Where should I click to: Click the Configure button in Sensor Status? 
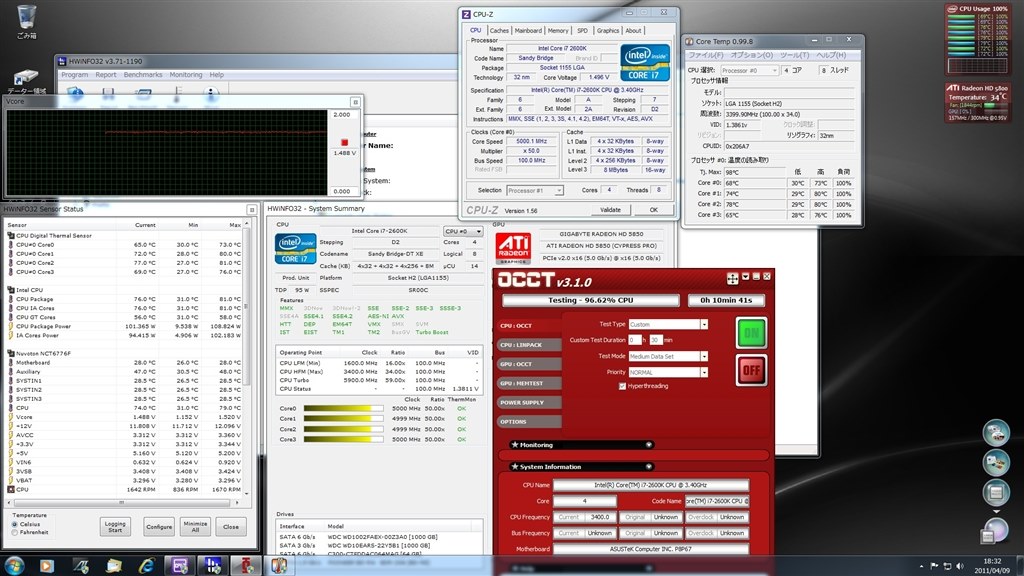click(x=159, y=526)
